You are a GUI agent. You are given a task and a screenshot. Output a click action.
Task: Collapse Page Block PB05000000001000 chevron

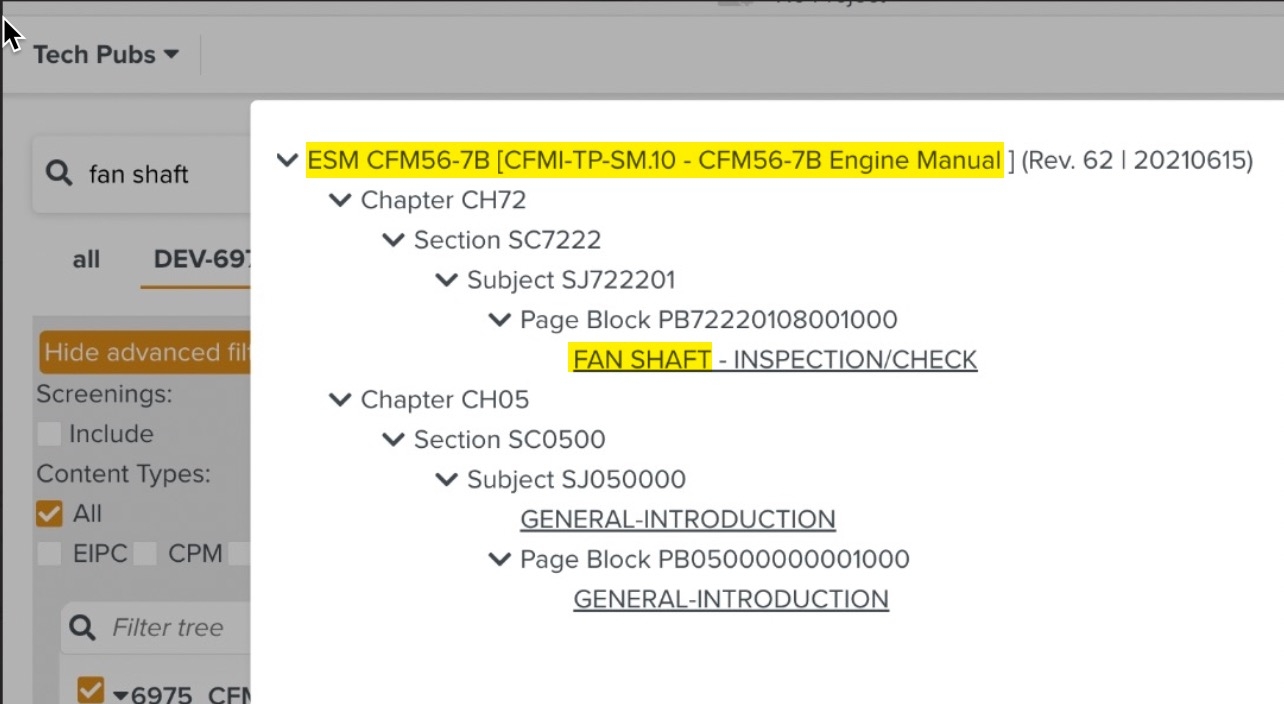tap(500, 559)
